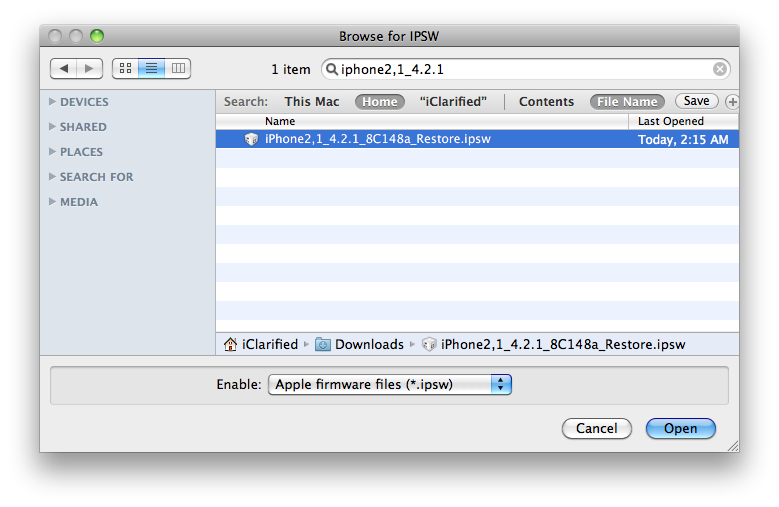The width and height of the screenshot is (779, 507).
Task: Add search criteria with the plus button
Action: coord(732,102)
